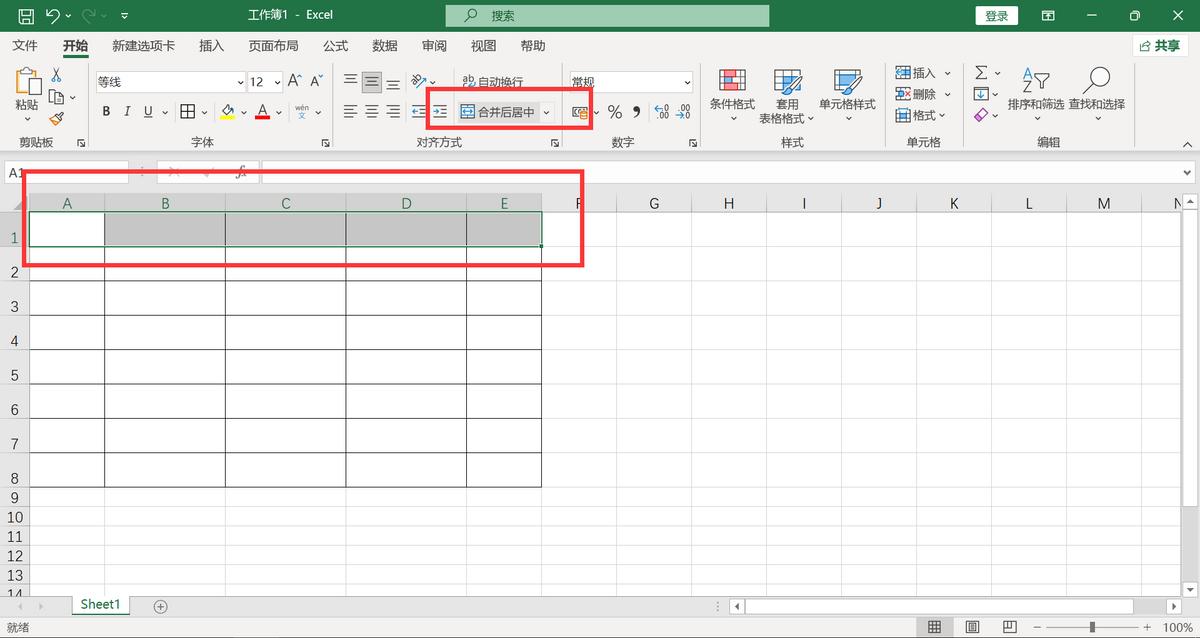Screen dimensions: 1200x638
Task: Toggle bold formatting on selected cells
Action: [106, 111]
